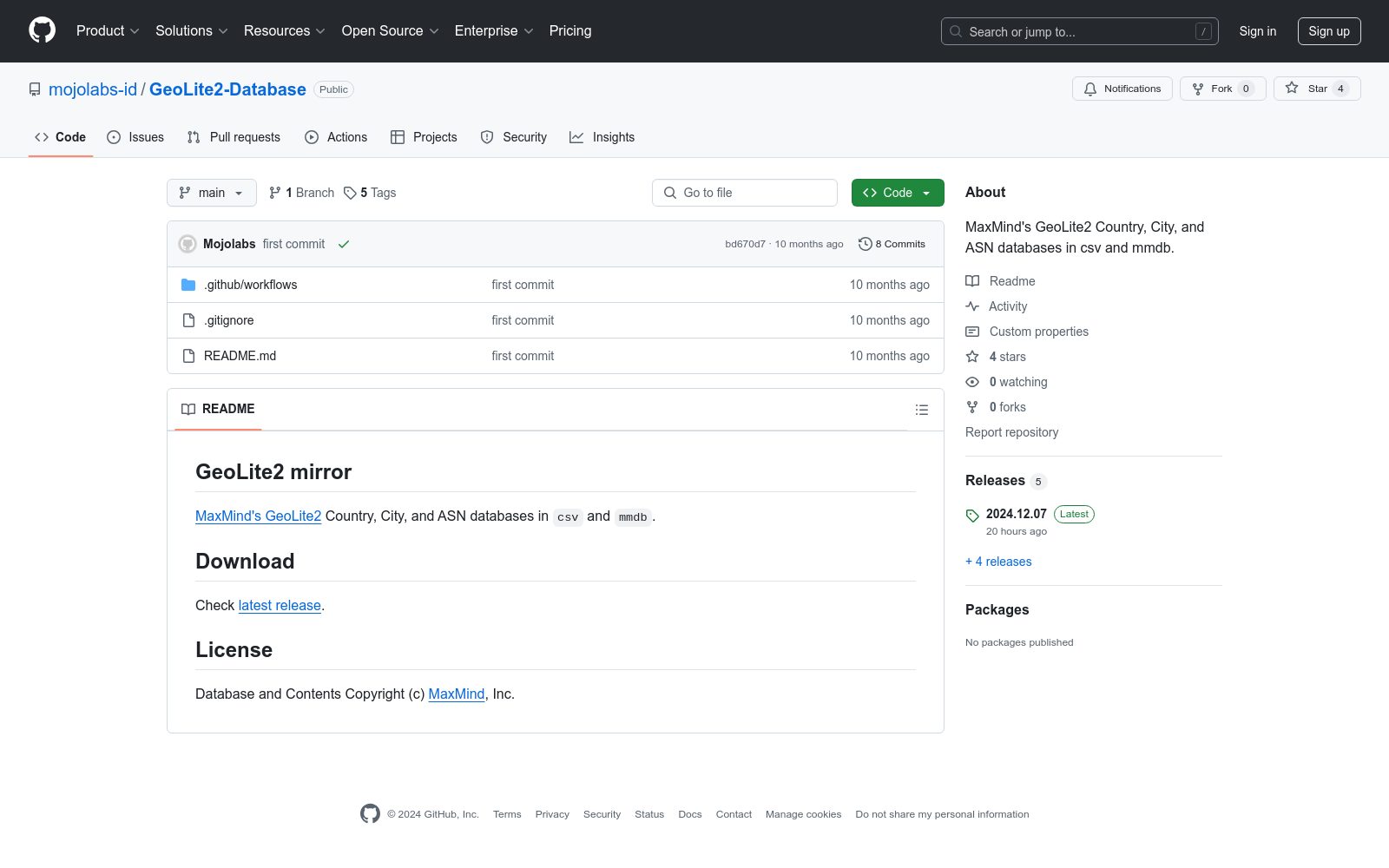
Task: Open the GeoLite2-Database repository title link
Action: pos(227,89)
